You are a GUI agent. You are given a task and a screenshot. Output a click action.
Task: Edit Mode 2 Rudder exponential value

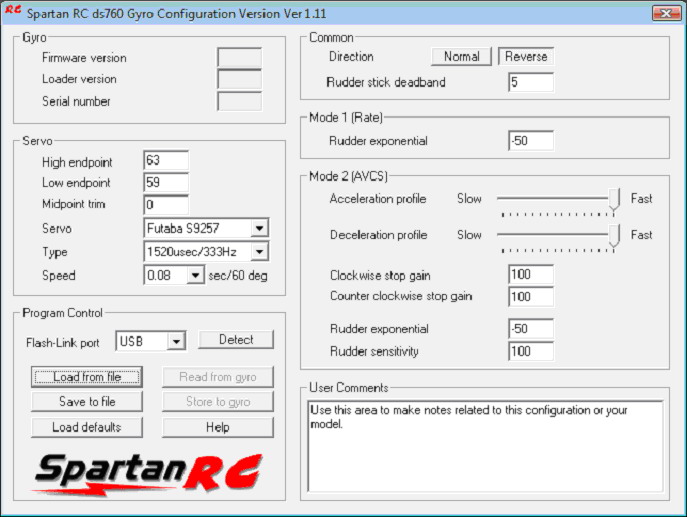[531, 329]
